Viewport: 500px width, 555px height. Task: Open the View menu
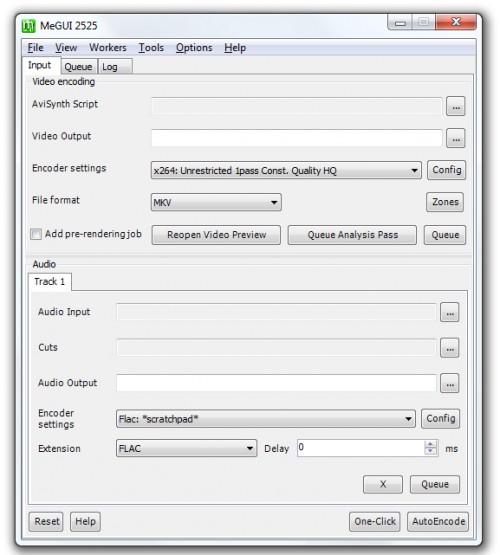[x=66, y=48]
